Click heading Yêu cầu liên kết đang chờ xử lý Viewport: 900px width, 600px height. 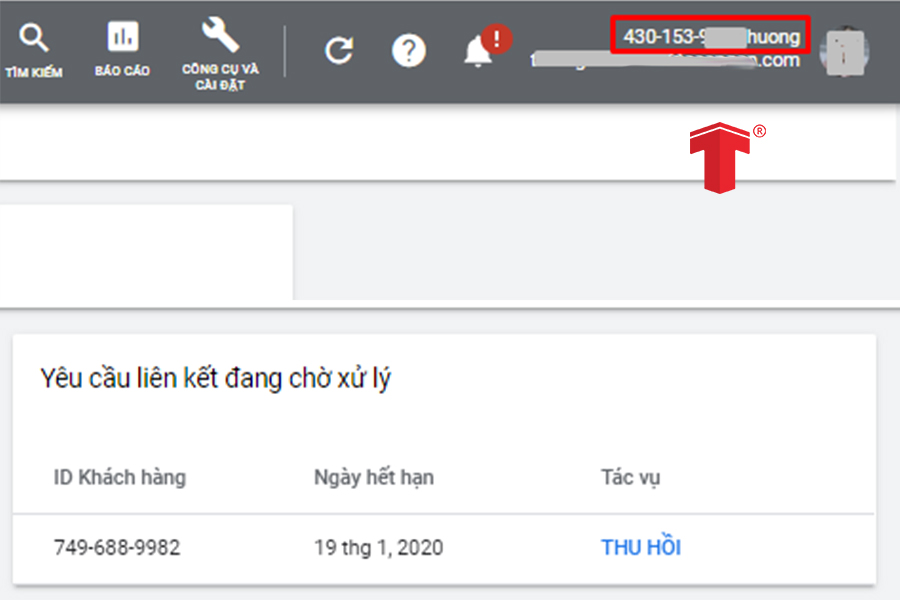point(215,378)
